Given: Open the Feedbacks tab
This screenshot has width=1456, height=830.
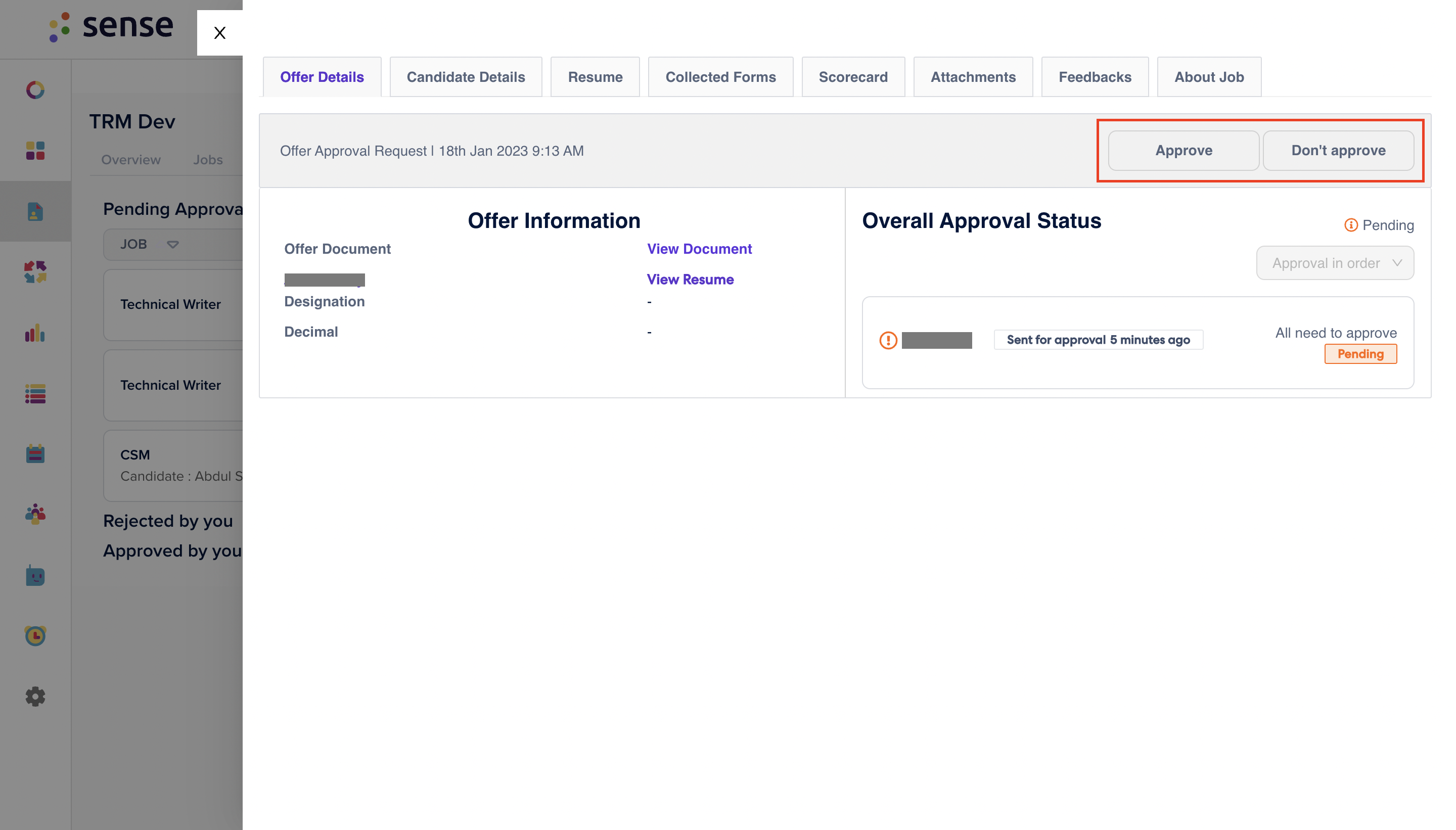Looking at the screenshot, I should [1095, 77].
